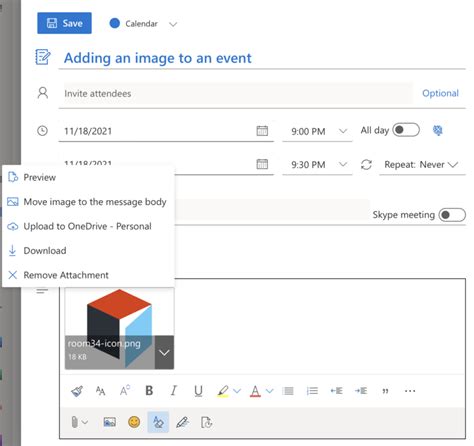Image resolution: width=474 pixels, height=446 pixels.
Task: Select Move image to the message body
Action: (88, 202)
